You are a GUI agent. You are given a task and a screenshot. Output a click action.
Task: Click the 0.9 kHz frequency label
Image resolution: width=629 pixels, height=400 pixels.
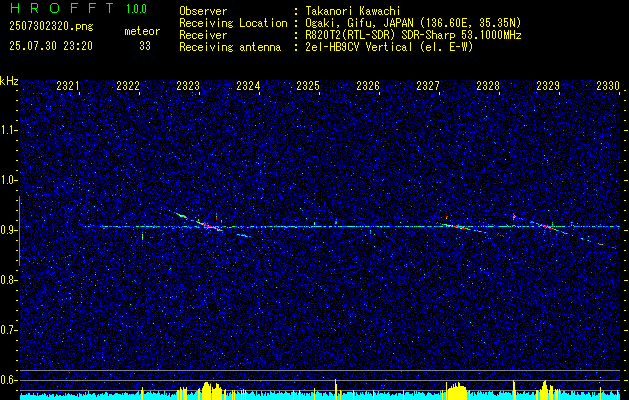click(8, 230)
